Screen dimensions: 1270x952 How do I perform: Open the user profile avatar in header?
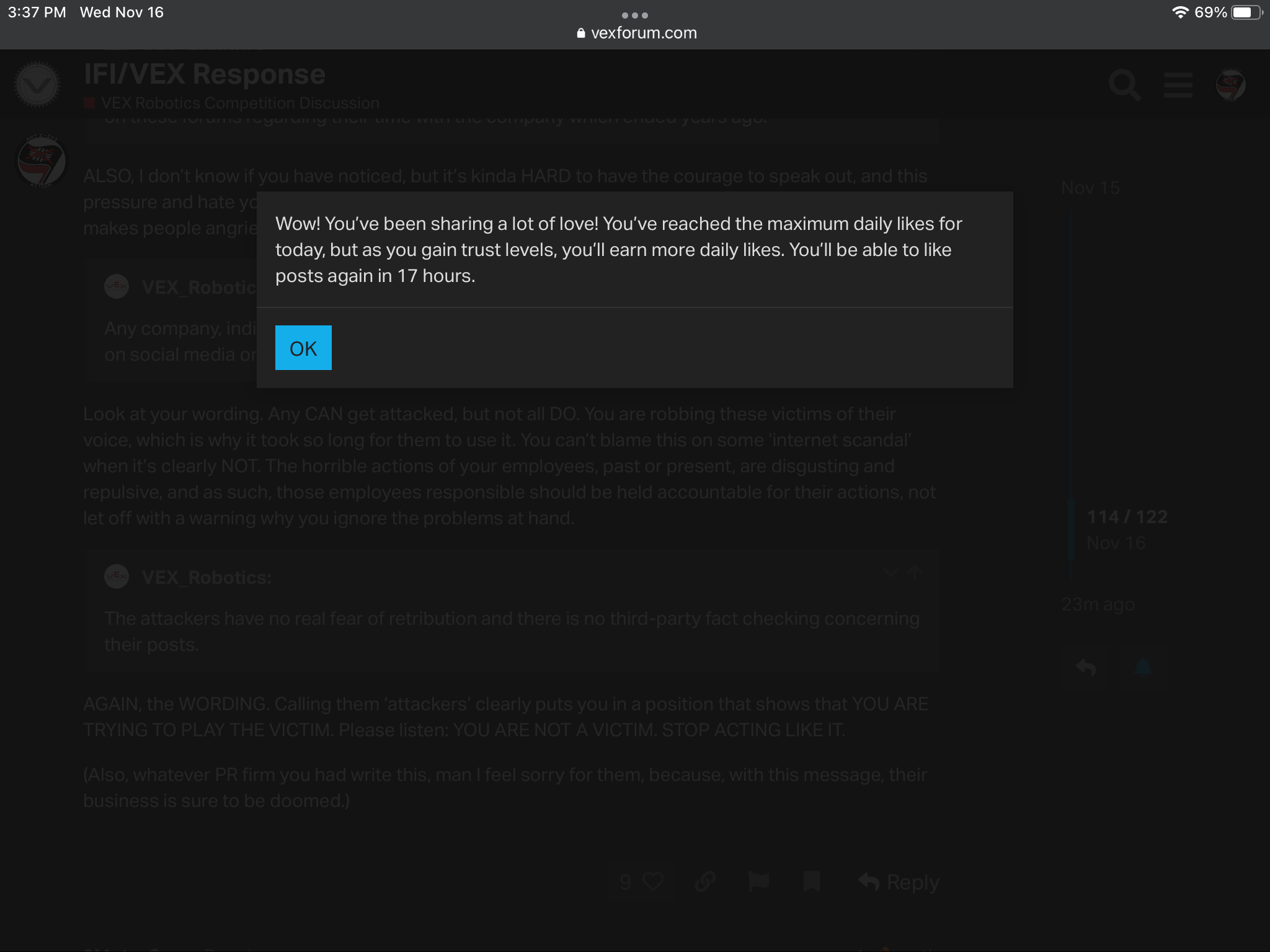[x=1231, y=85]
